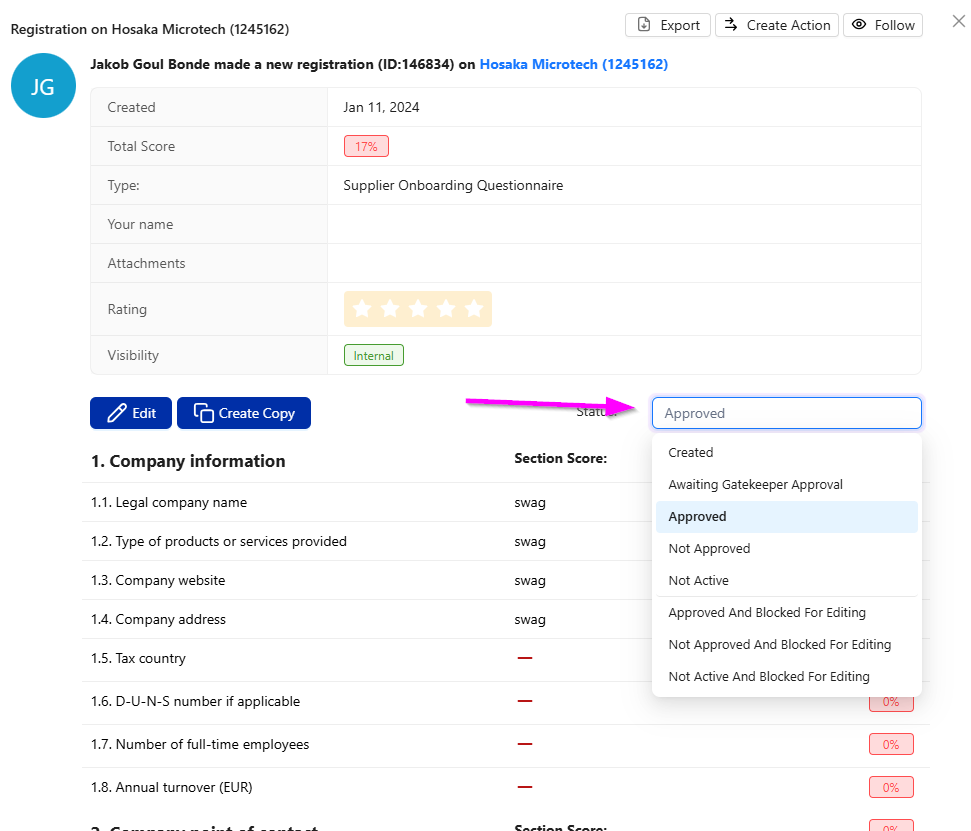Select Not Active And Blocked For Editing

click(x=786, y=677)
